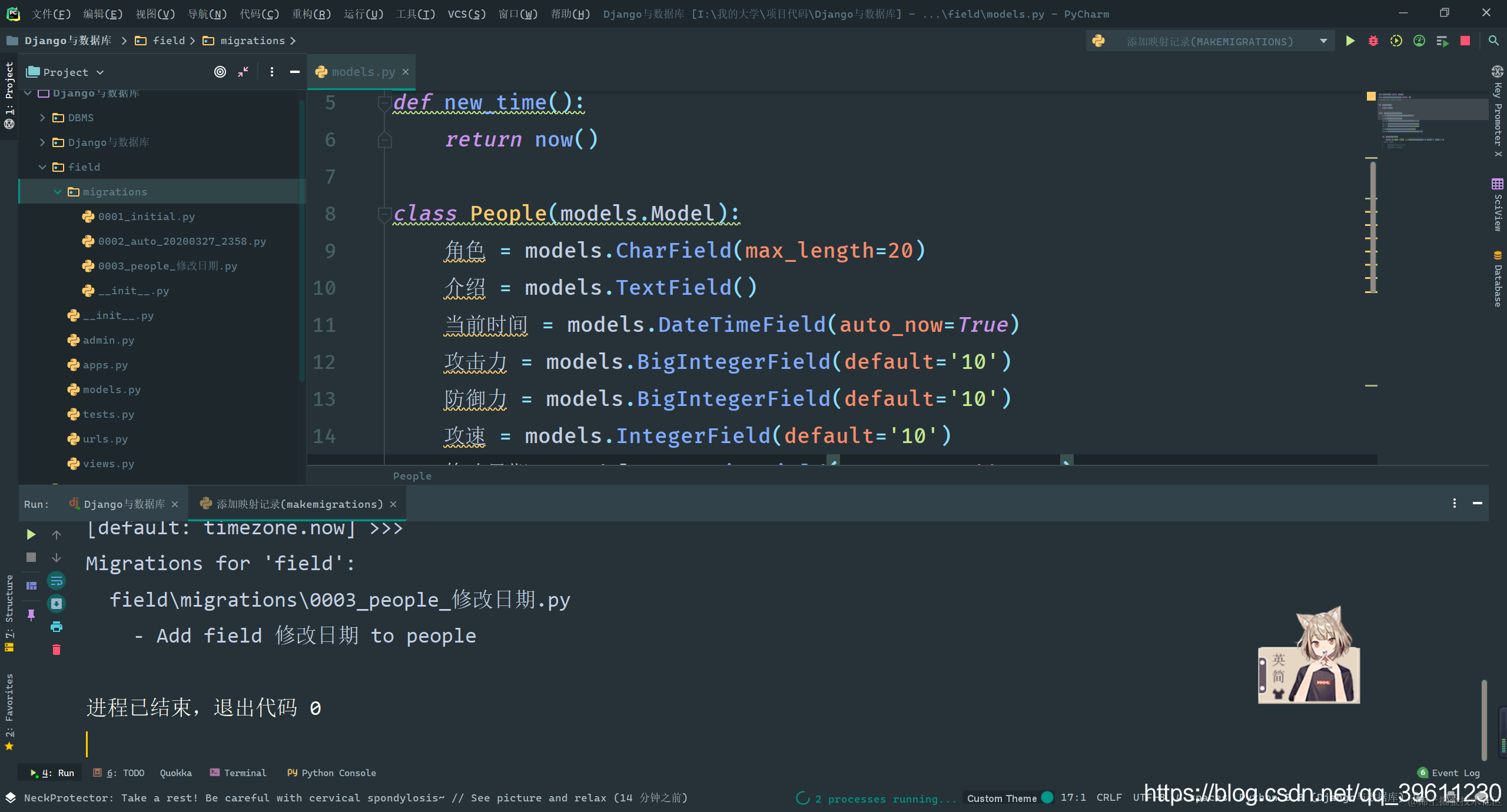Stop process button in the Run panel
This screenshot has height=812, width=1507.
(31, 557)
